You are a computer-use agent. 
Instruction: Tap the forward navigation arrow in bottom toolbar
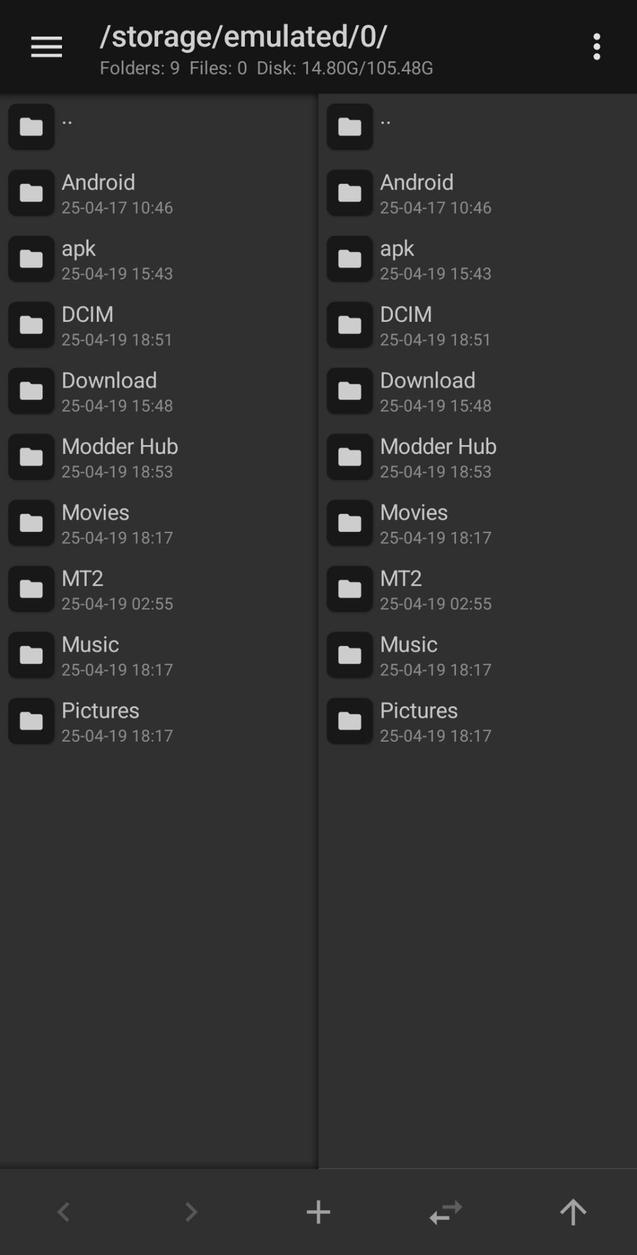[x=190, y=1211]
